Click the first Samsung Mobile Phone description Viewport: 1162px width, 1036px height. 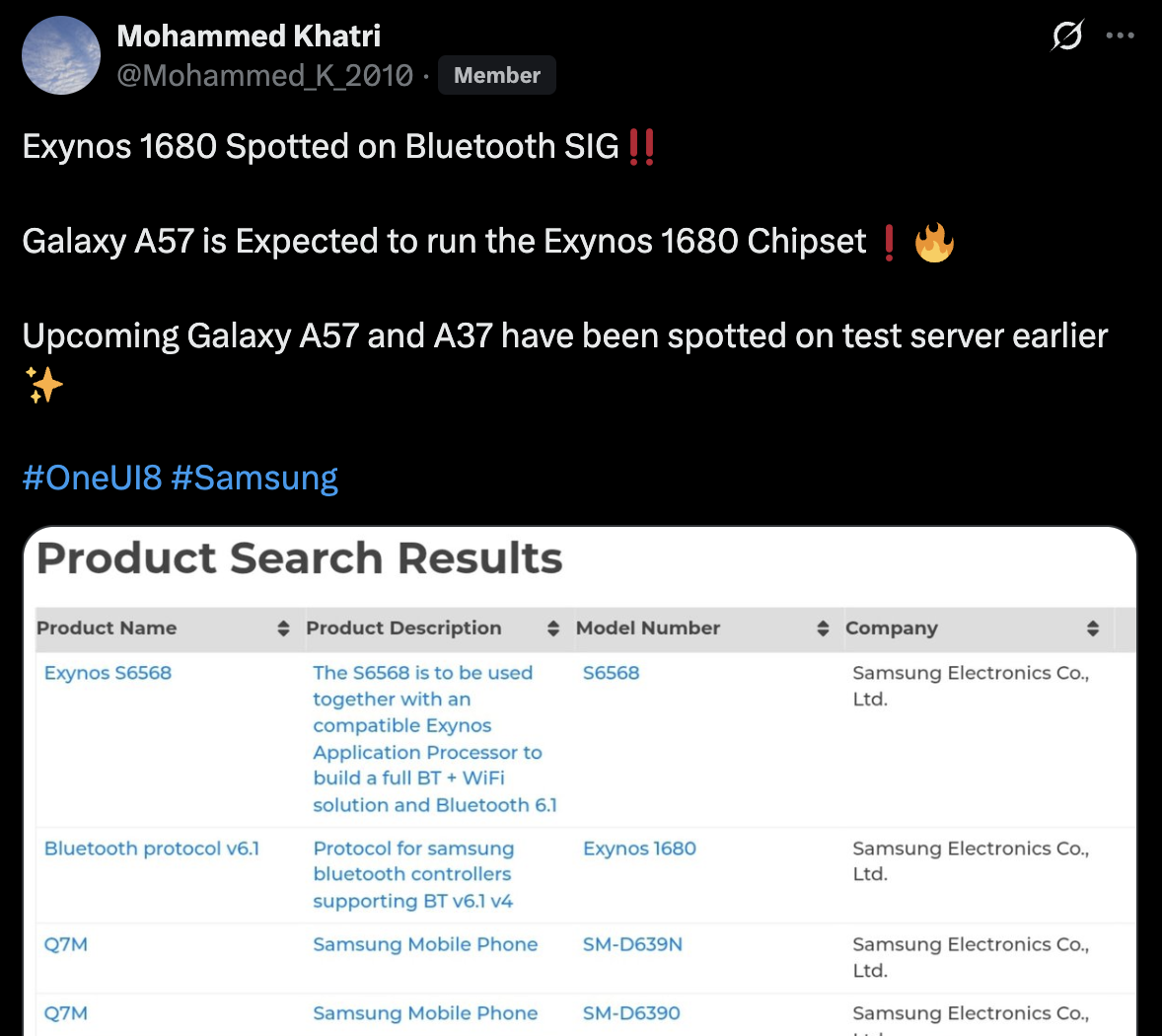click(425, 944)
